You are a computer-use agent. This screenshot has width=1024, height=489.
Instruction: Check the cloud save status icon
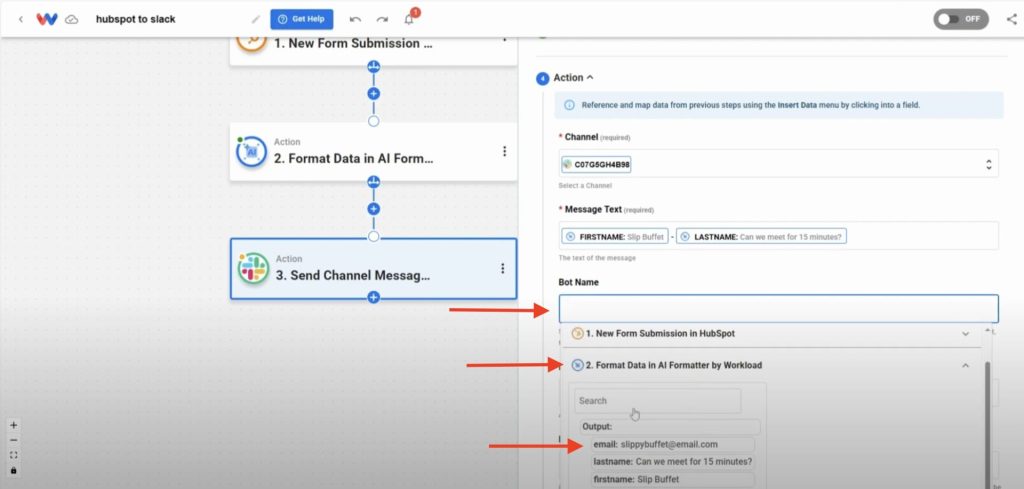(72, 19)
